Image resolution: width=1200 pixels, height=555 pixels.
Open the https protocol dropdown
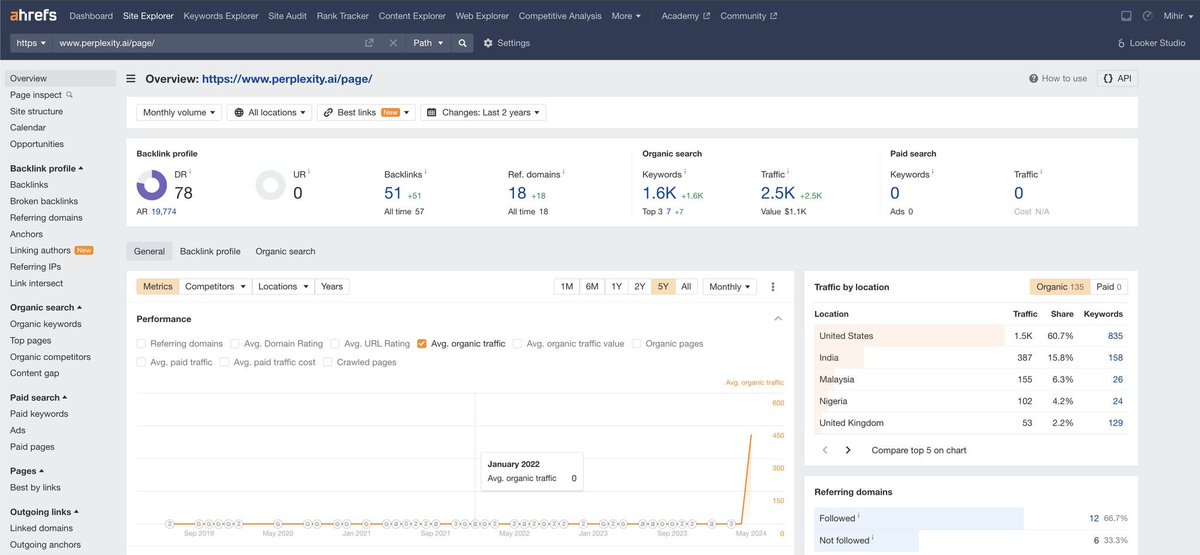click(31, 43)
